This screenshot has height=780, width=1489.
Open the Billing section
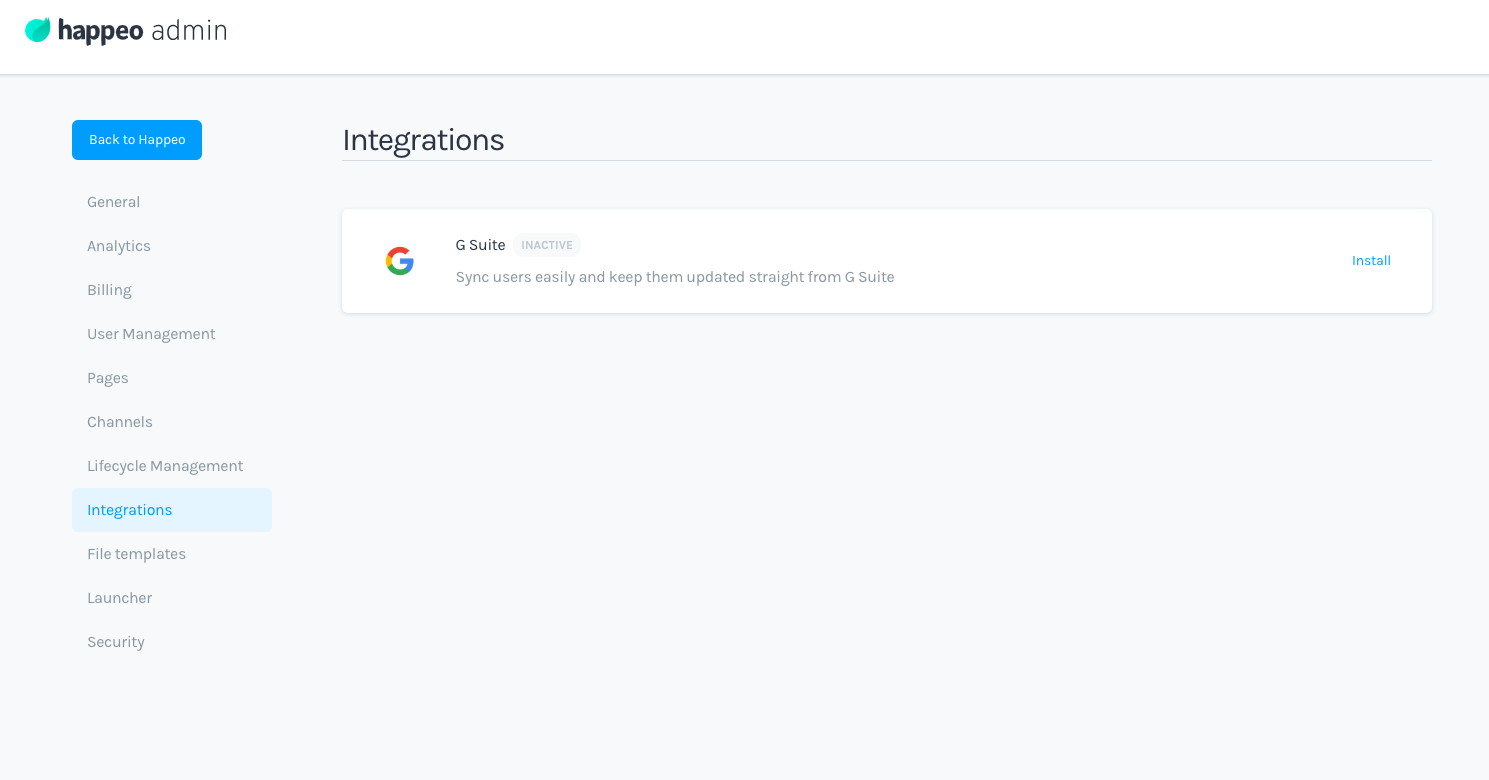(x=109, y=290)
